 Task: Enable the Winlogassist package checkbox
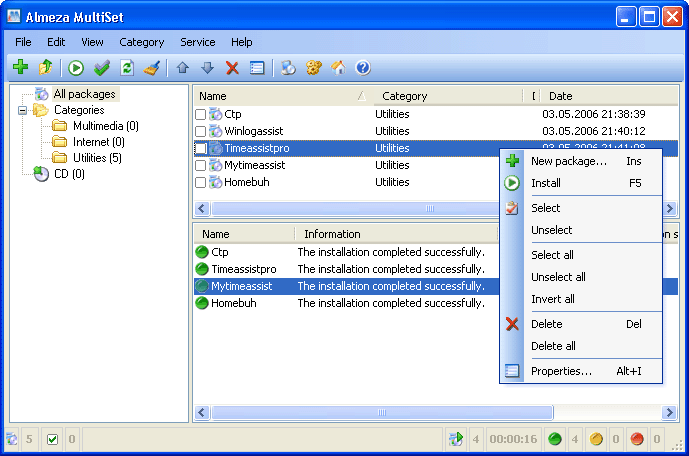point(201,132)
